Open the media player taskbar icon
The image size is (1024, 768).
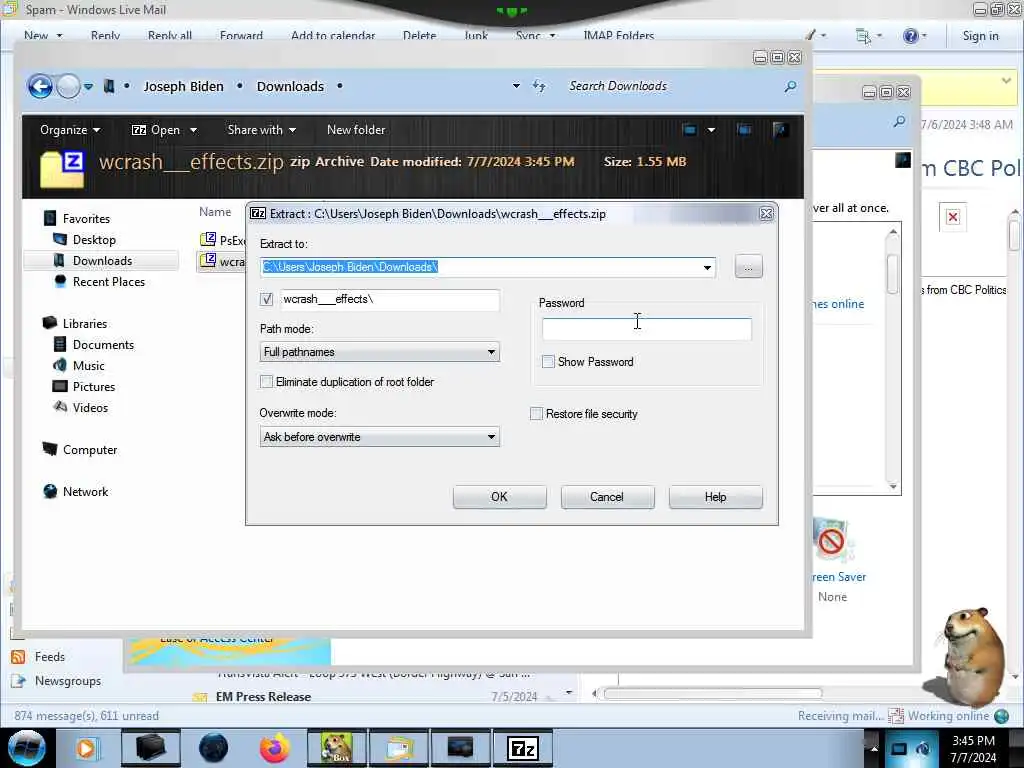pos(86,748)
